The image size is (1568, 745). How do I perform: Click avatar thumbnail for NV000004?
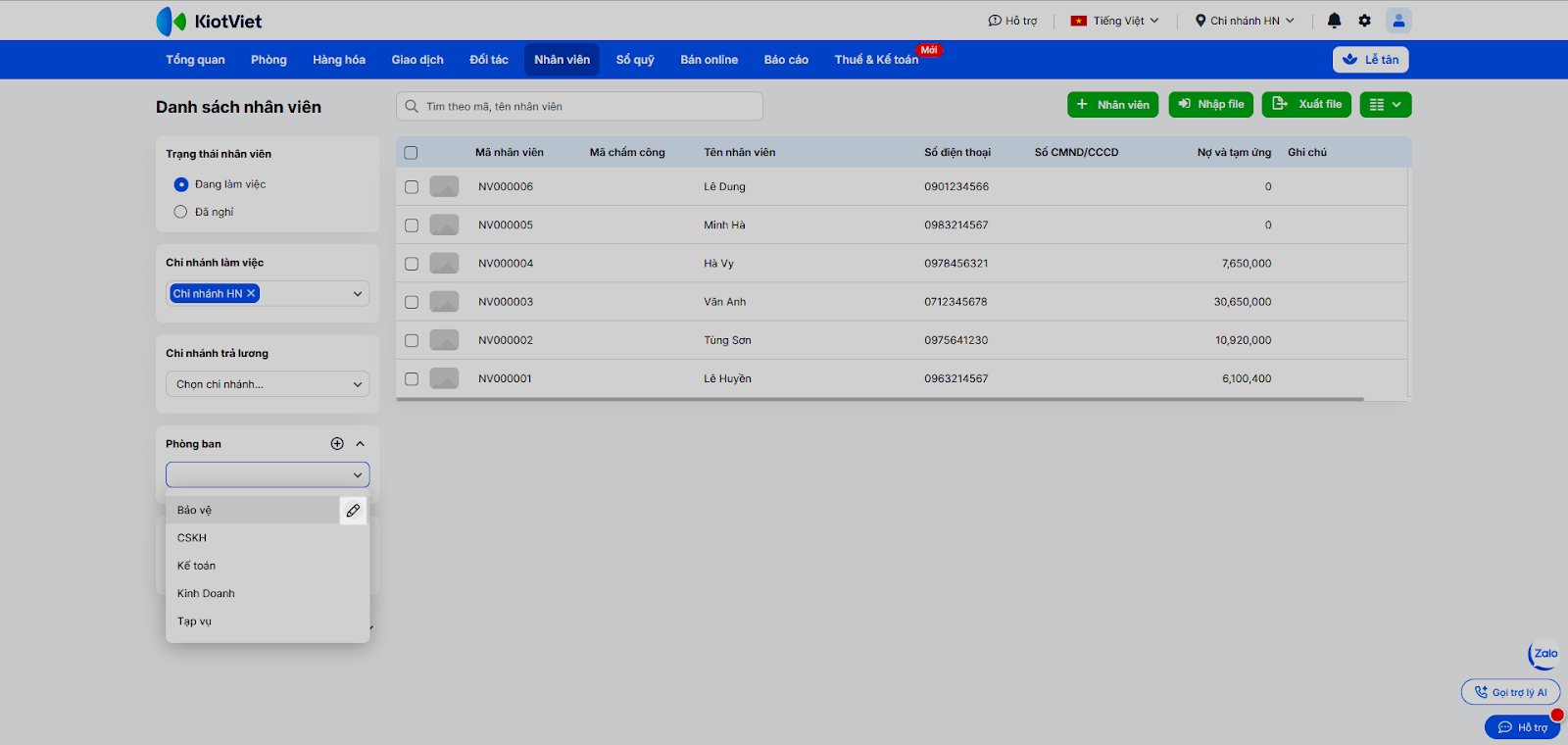[444, 263]
